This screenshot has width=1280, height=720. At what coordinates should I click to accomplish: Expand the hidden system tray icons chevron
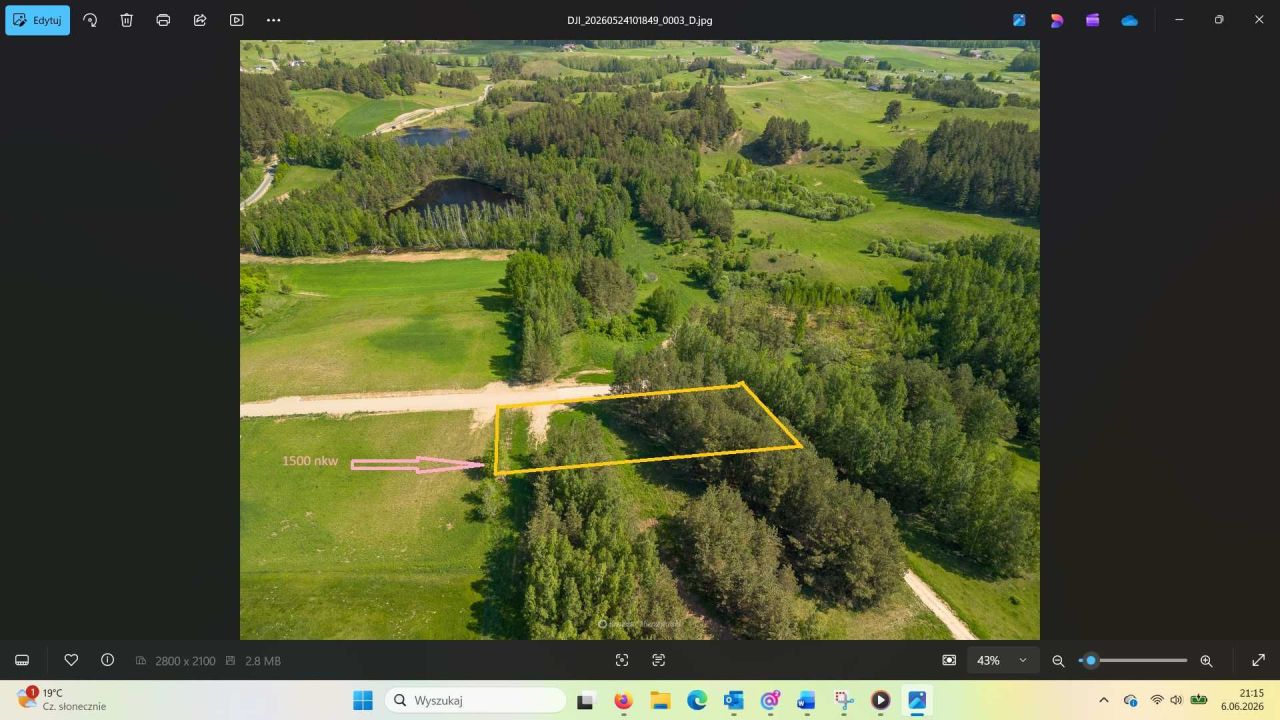1104,700
